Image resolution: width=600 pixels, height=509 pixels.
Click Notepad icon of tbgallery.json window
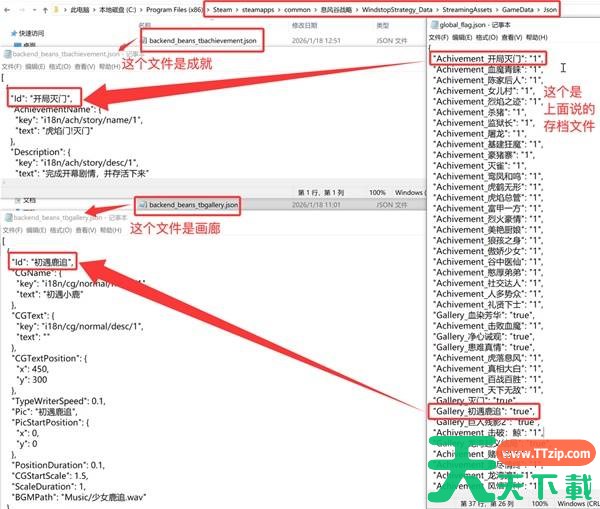click(x=8, y=217)
